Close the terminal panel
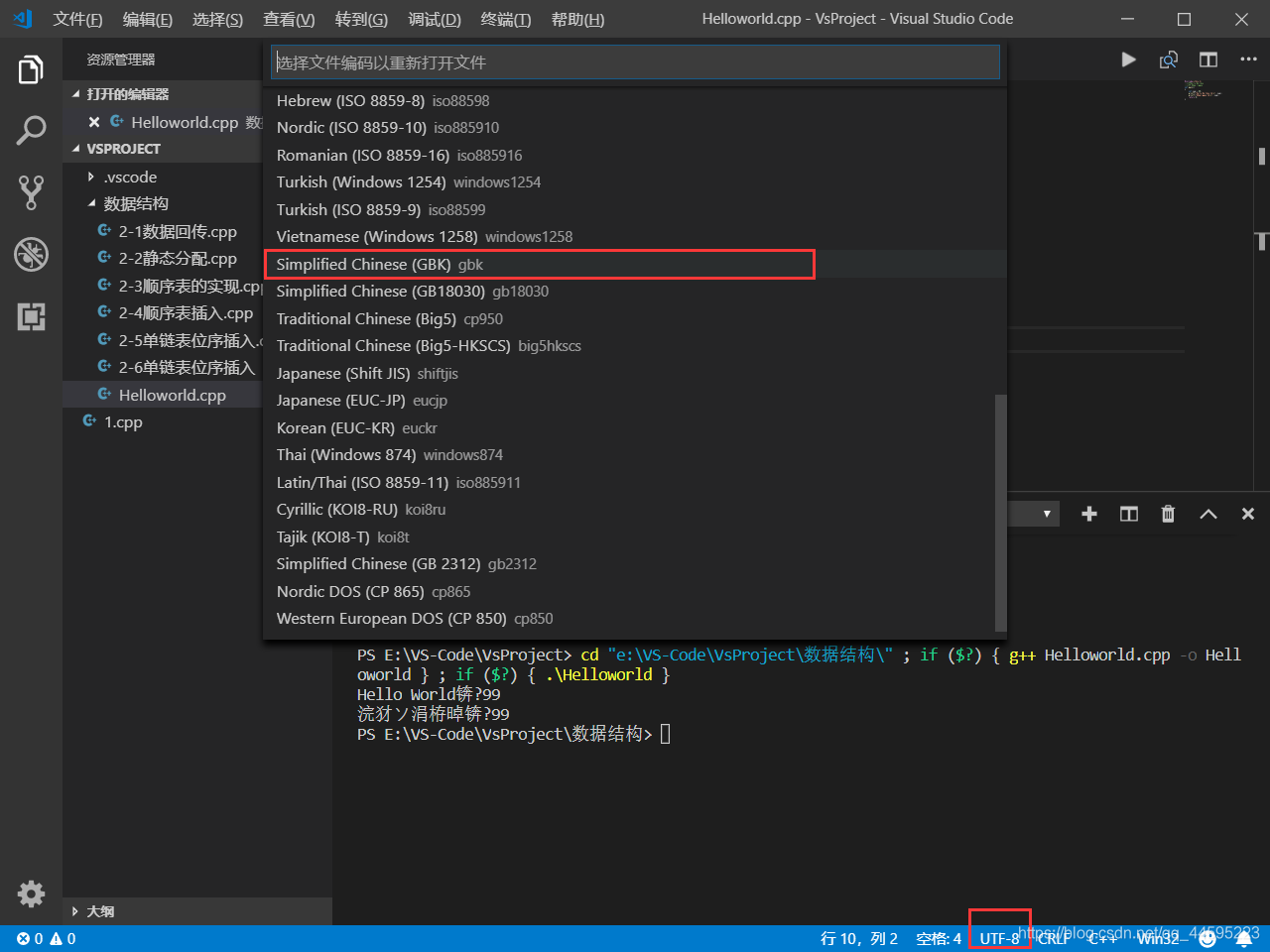 point(1248,514)
